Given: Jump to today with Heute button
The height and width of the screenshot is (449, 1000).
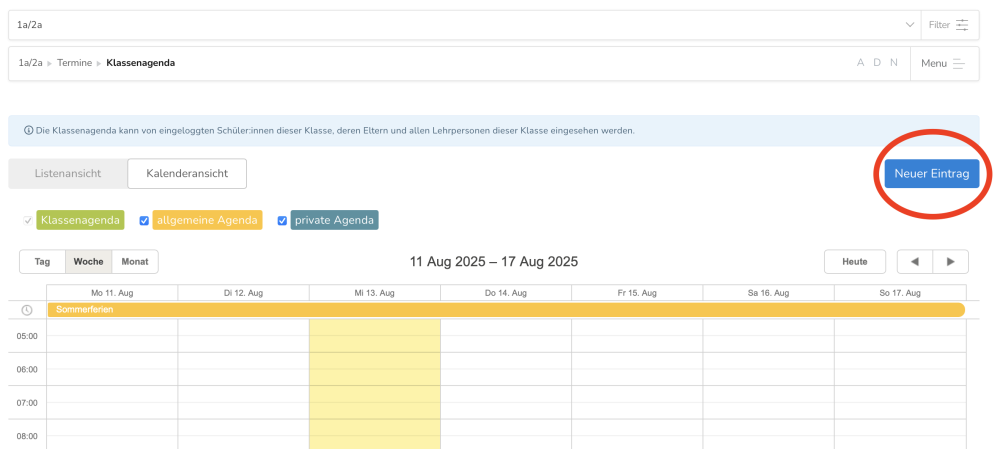Looking at the screenshot, I should click(x=854, y=262).
